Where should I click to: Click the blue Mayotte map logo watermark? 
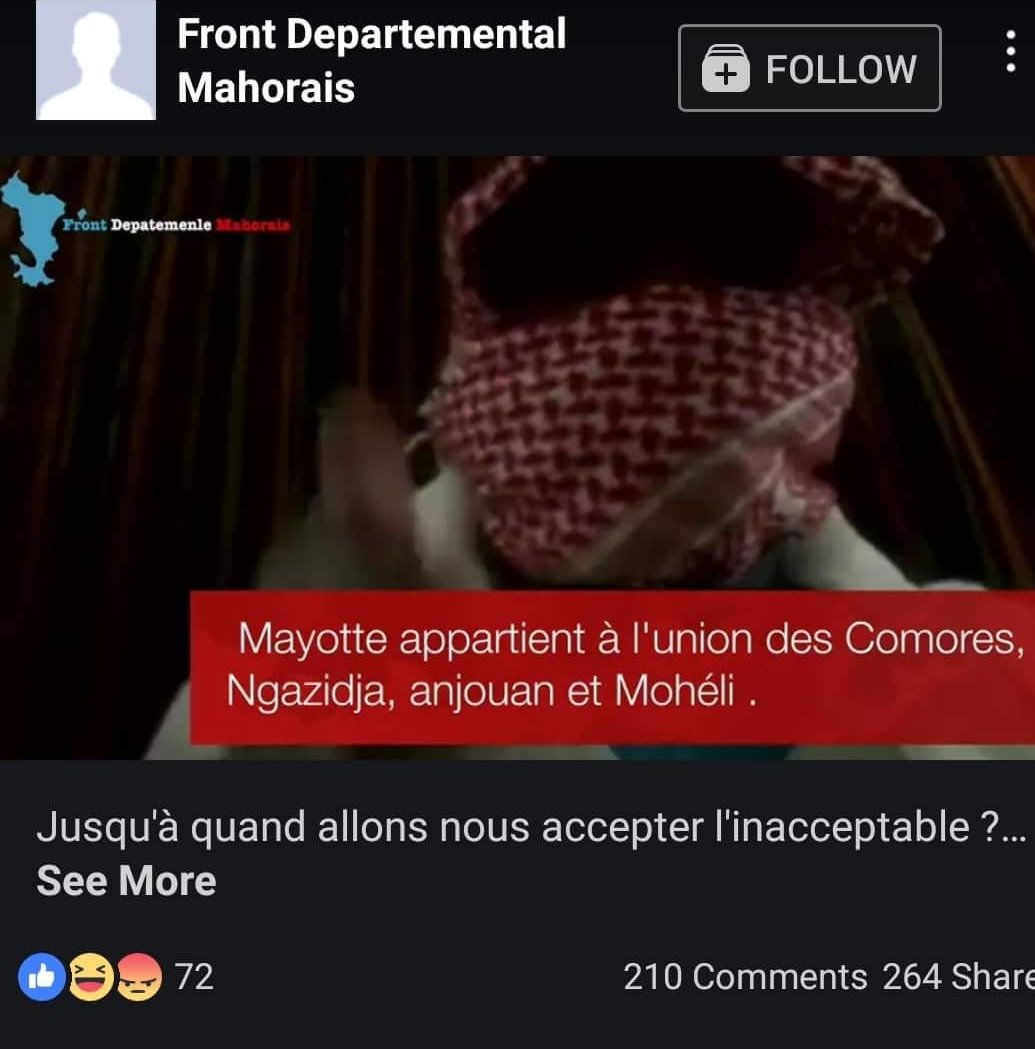[x=33, y=229]
